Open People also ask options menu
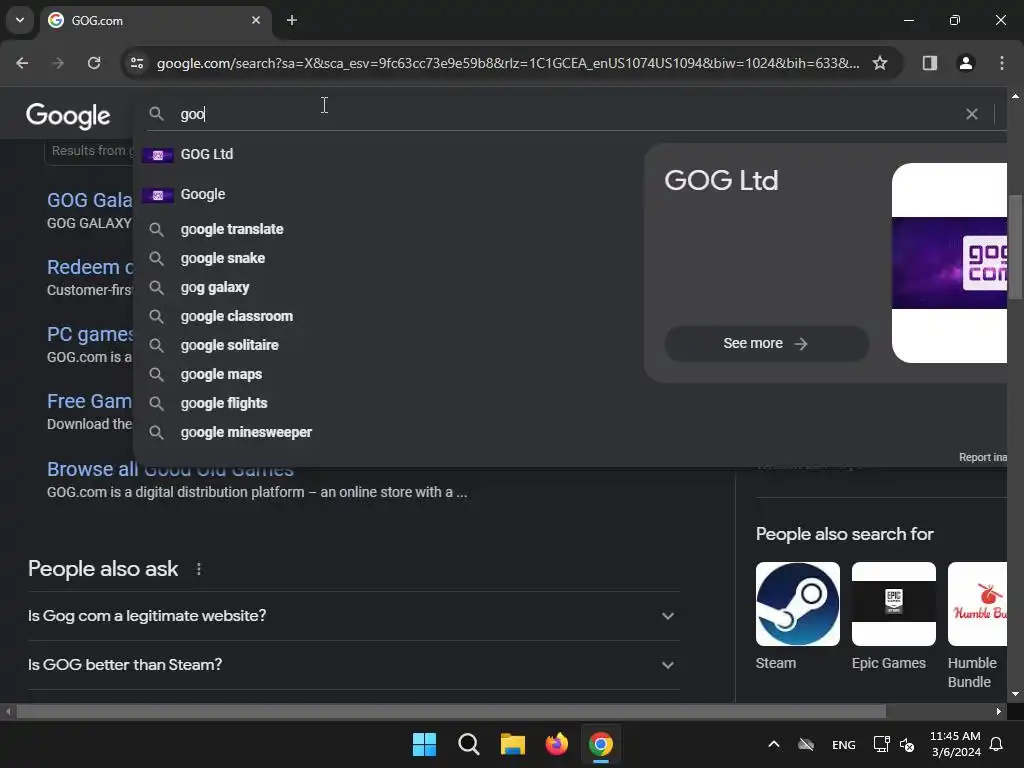This screenshot has width=1024, height=768. tap(199, 569)
